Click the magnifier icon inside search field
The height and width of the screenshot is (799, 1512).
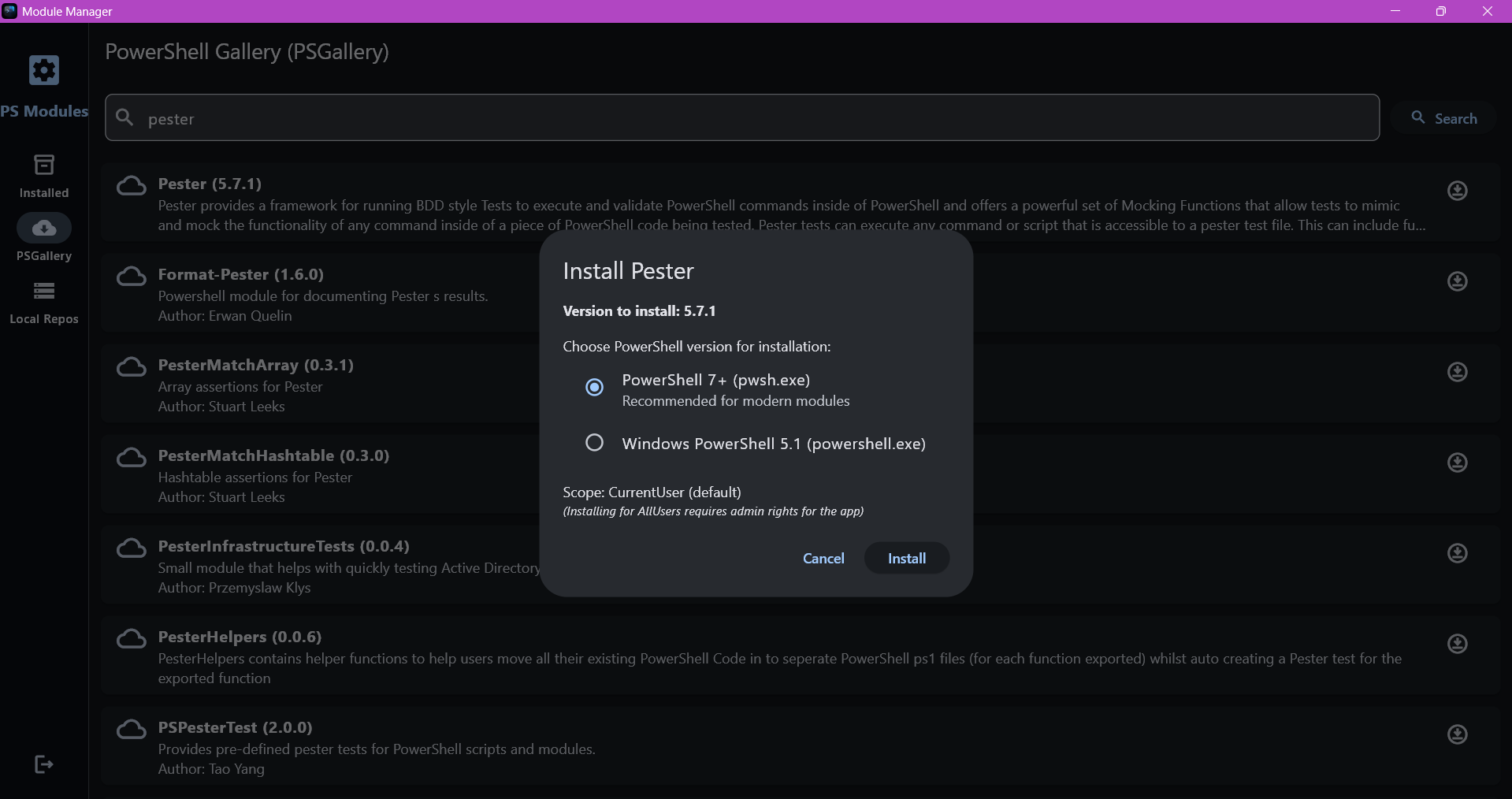point(124,118)
